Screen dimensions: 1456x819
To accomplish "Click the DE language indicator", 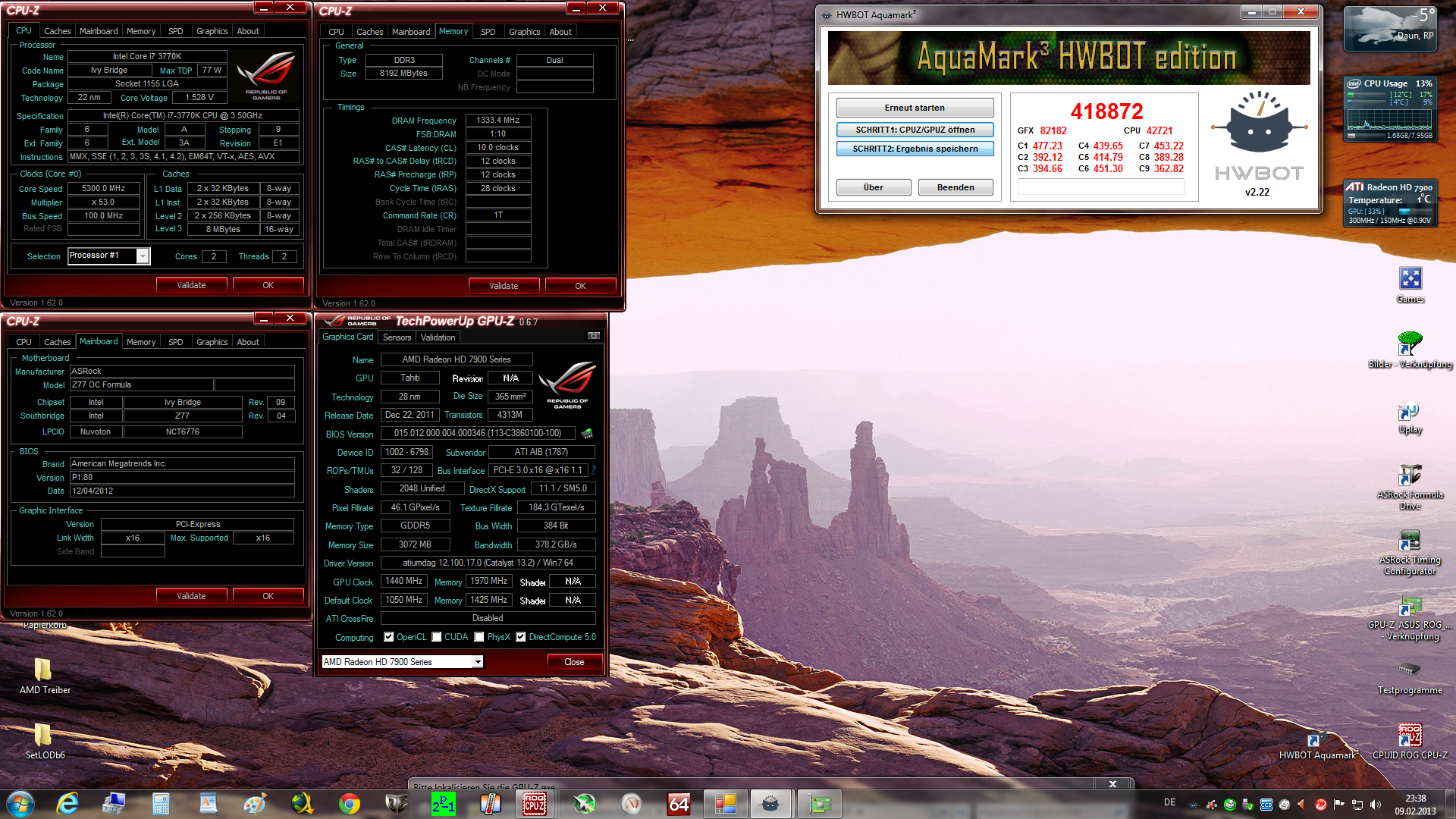I will pyautogui.click(x=1169, y=802).
